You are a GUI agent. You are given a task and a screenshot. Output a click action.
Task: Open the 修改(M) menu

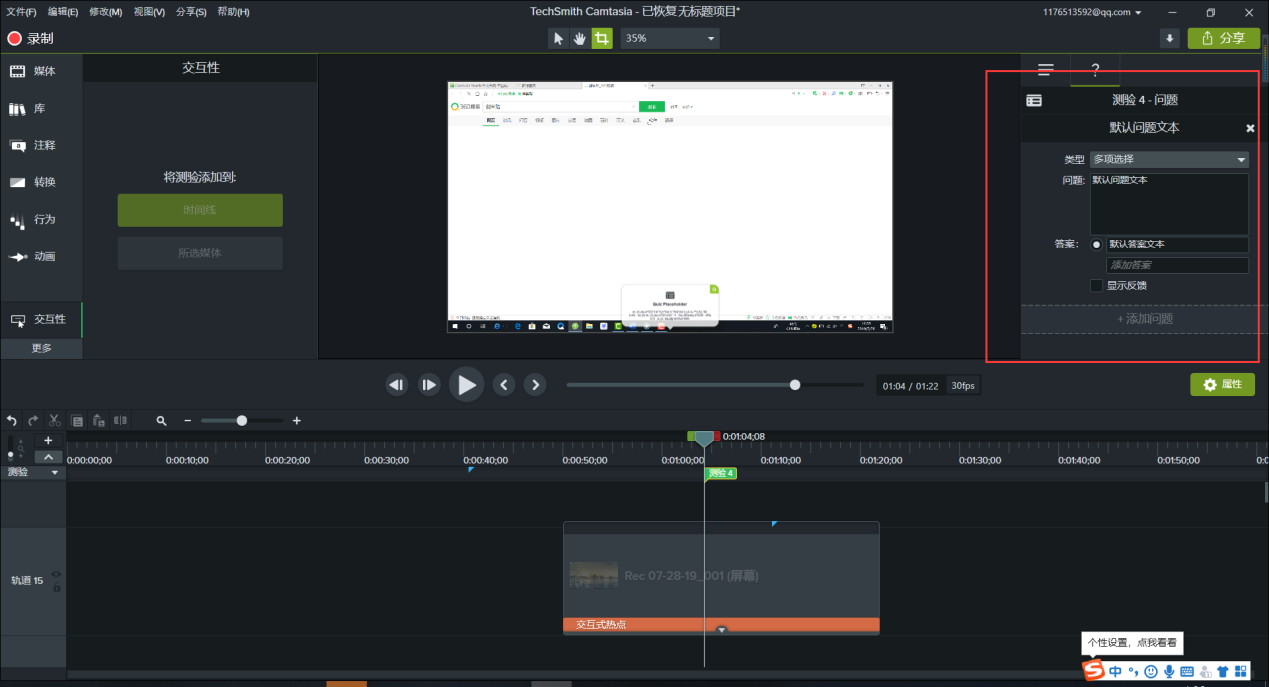105,12
